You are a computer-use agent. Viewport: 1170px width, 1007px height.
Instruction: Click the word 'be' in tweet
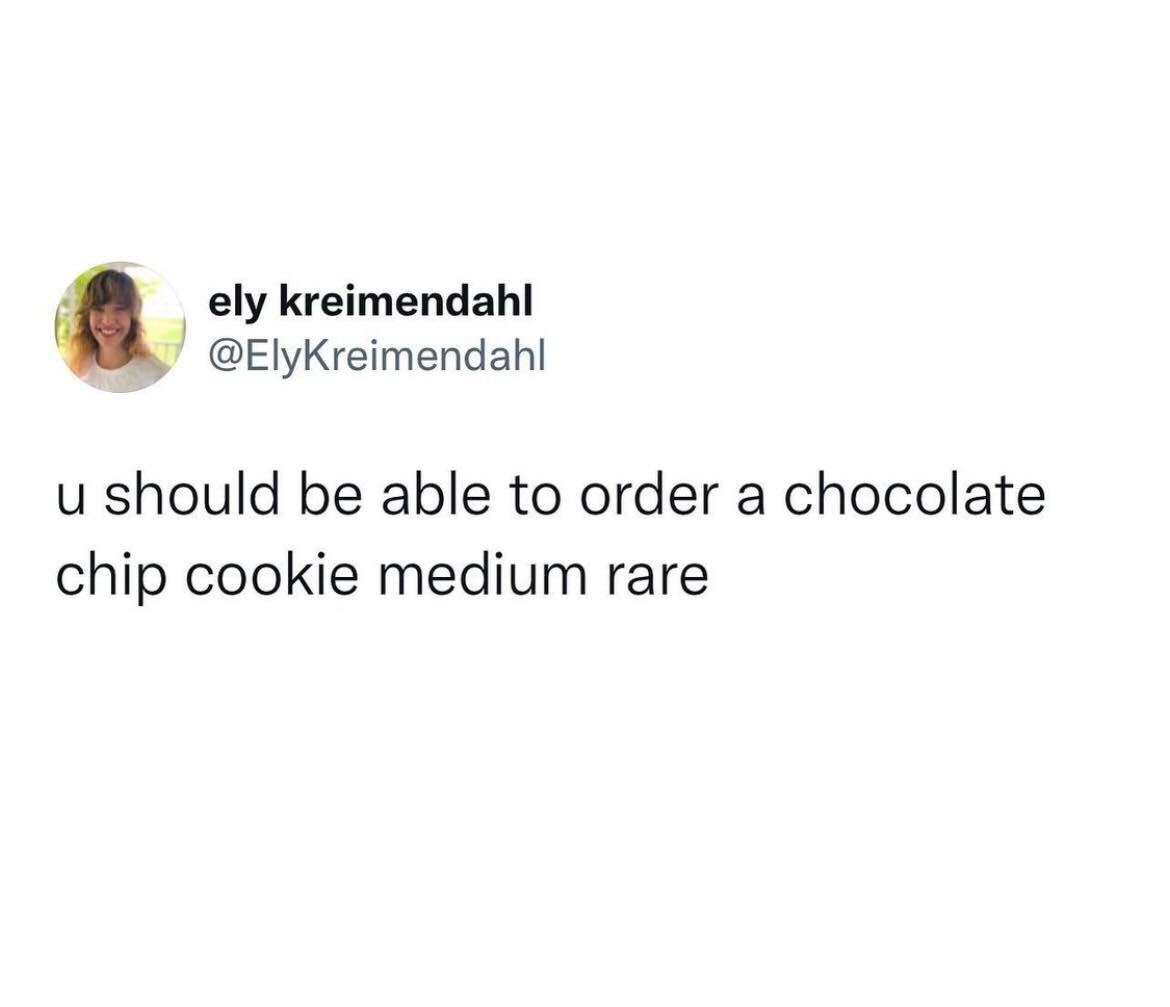(331, 495)
